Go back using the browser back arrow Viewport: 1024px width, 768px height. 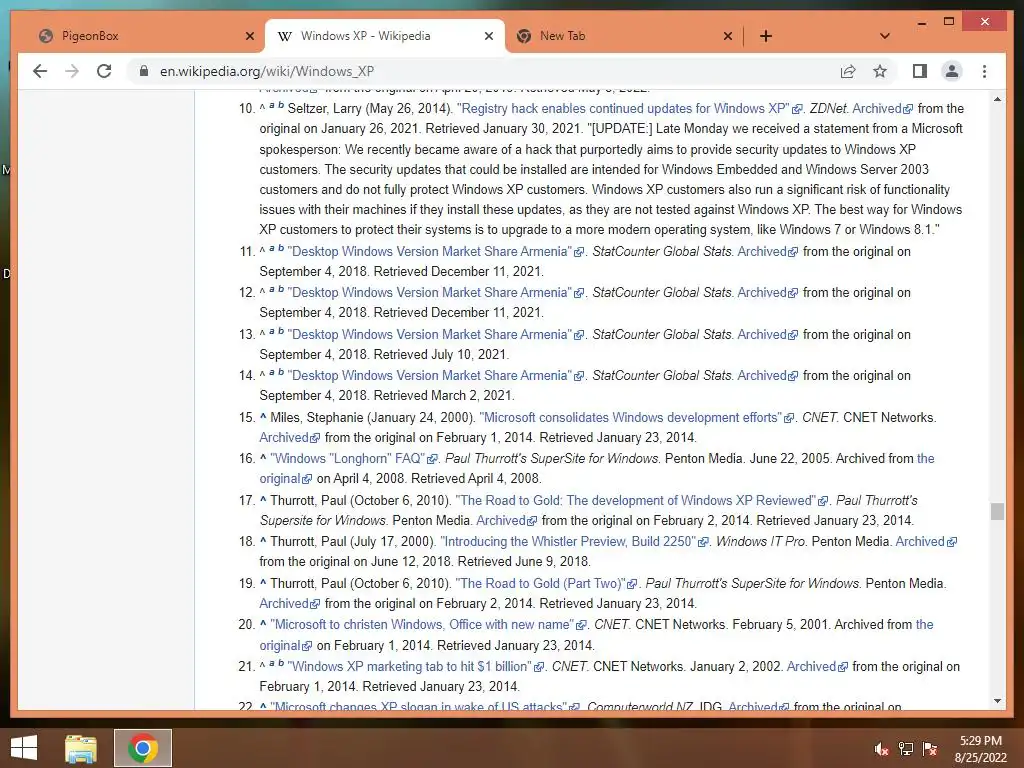click(40, 71)
